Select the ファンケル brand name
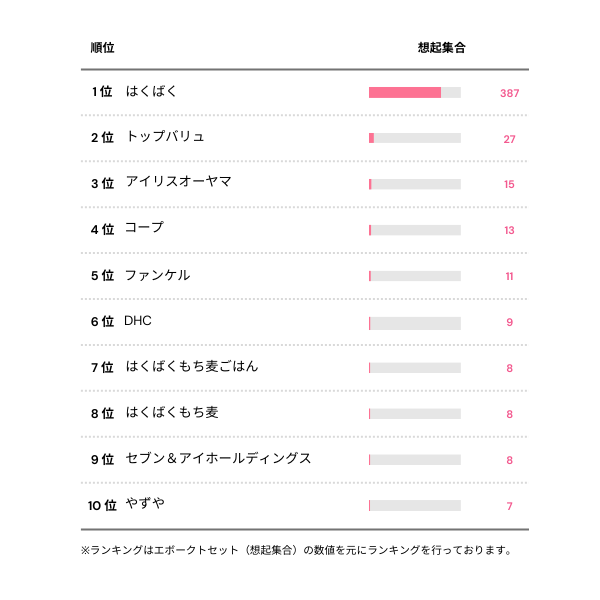Image resolution: width=600 pixels, height=600 pixels. coord(157,275)
